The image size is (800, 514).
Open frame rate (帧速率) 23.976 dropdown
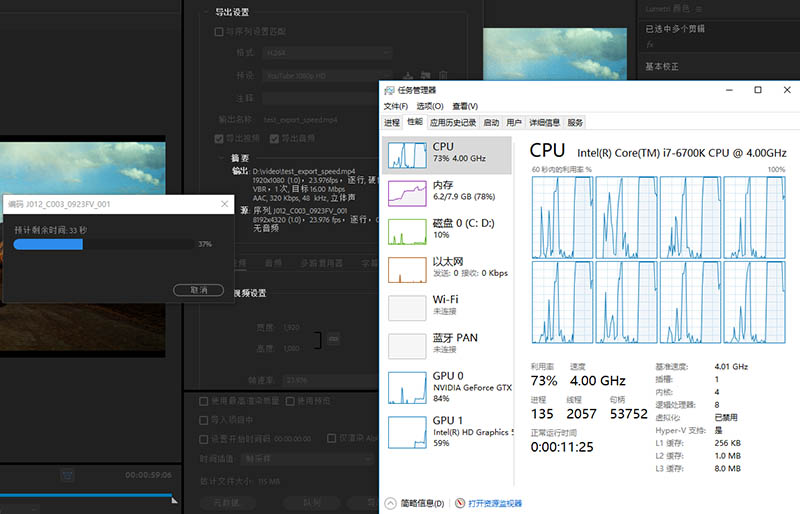tap(330, 380)
